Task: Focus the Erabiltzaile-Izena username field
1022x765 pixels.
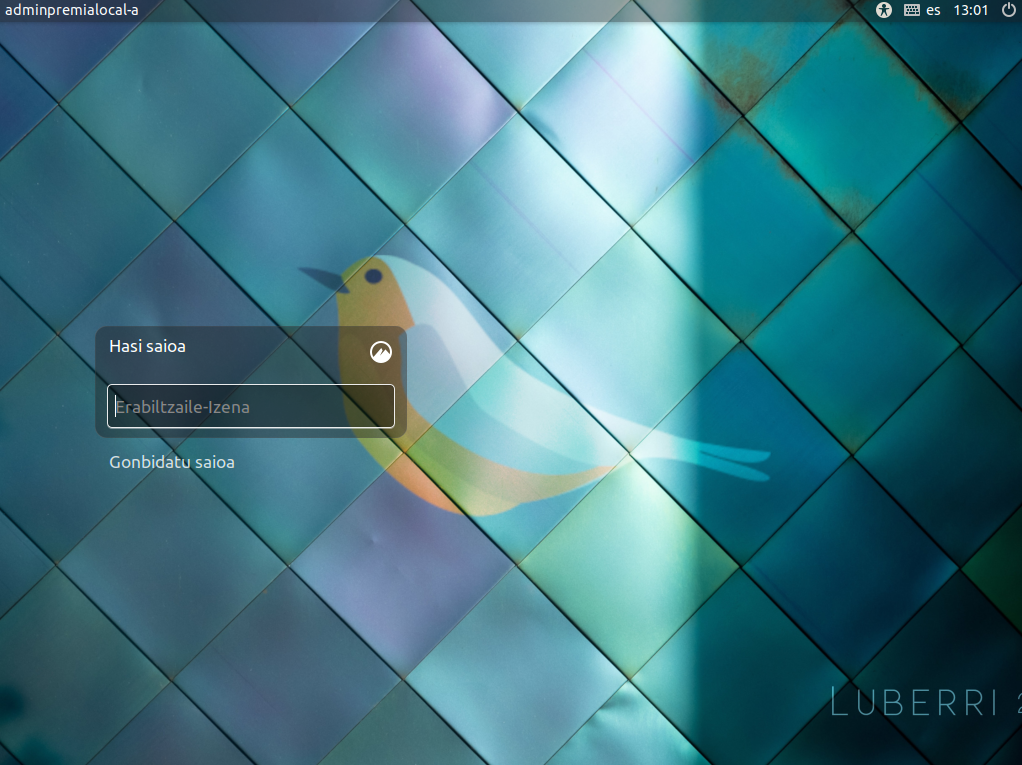Action: (x=251, y=406)
